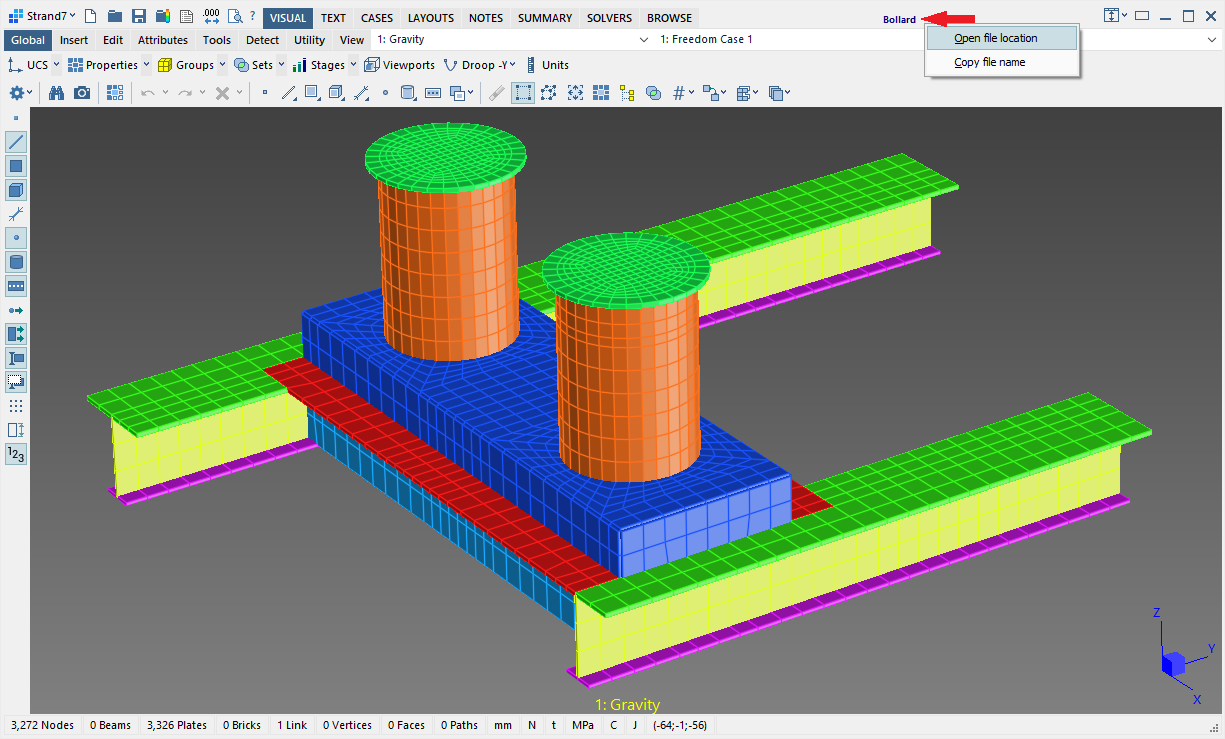This screenshot has height=739, width=1225.
Task: Click the Units button
Action: pyautogui.click(x=547, y=65)
